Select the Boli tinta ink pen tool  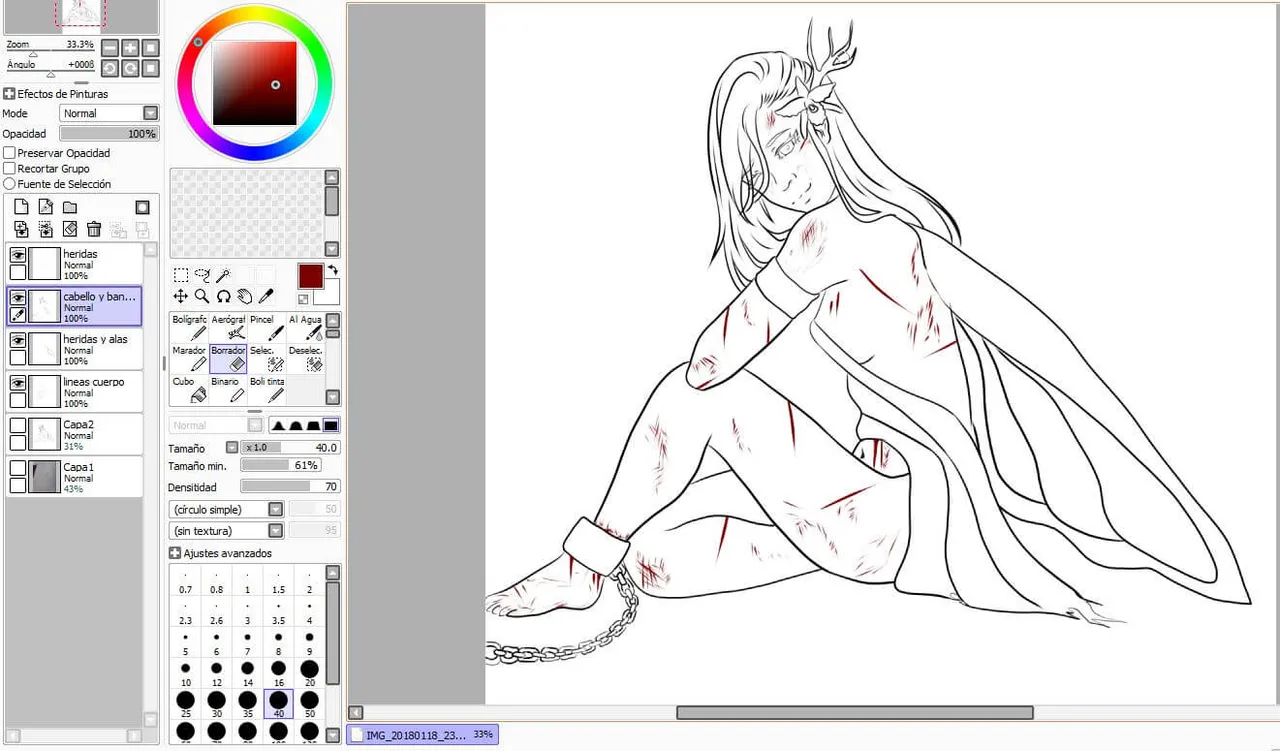[267, 389]
